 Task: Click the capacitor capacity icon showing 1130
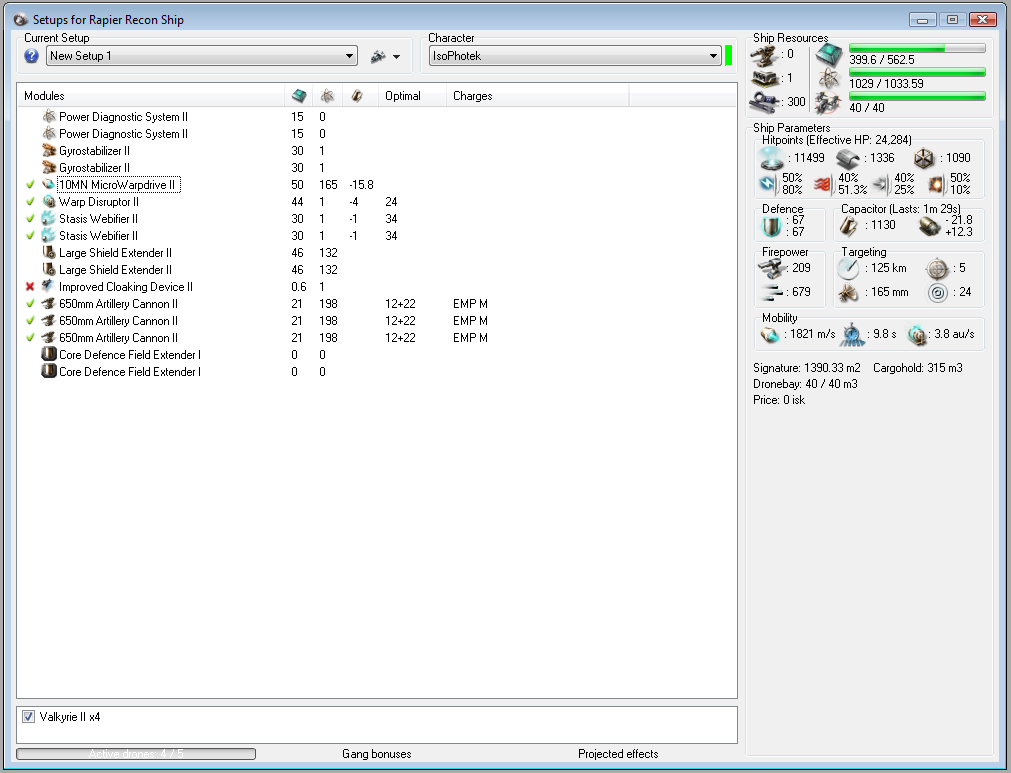click(849, 226)
